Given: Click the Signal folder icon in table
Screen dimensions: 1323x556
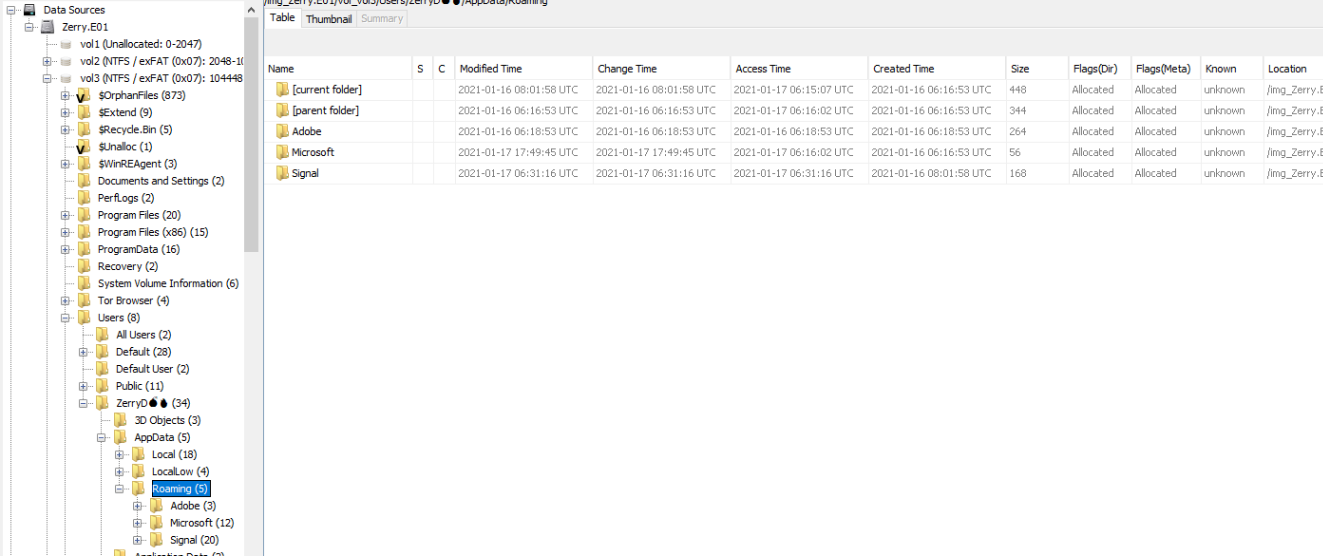Looking at the screenshot, I should (x=282, y=173).
